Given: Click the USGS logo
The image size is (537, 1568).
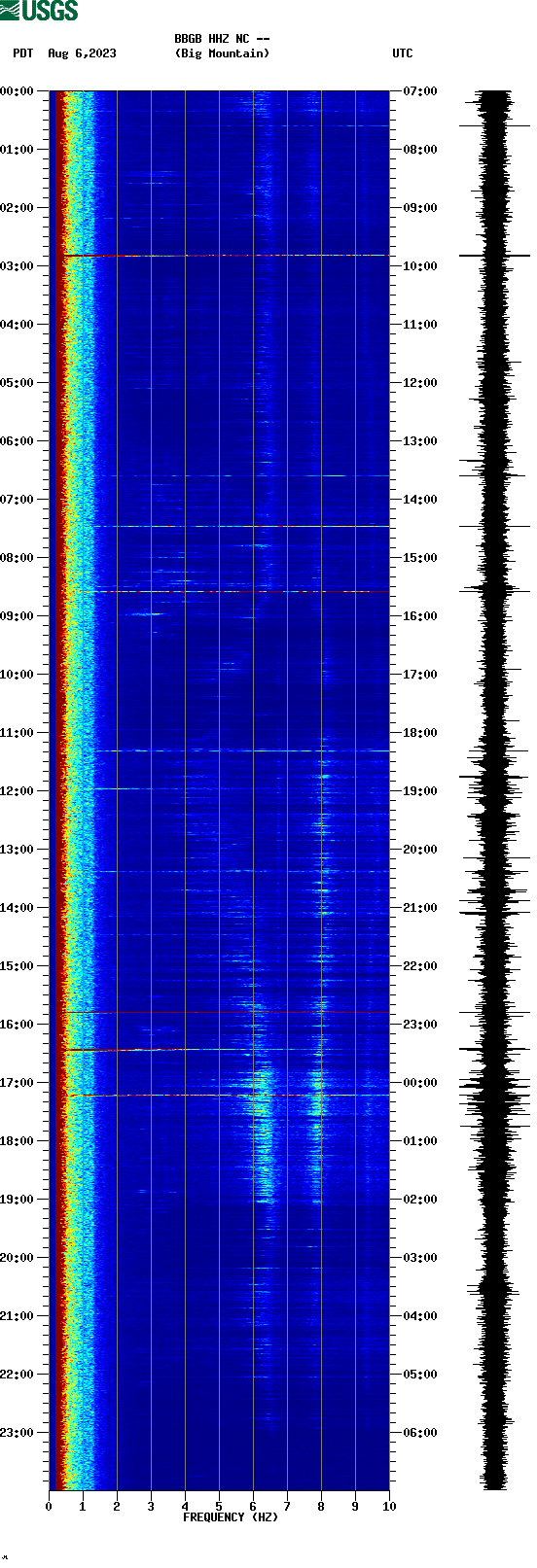Looking at the screenshot, I should point(39,11).
